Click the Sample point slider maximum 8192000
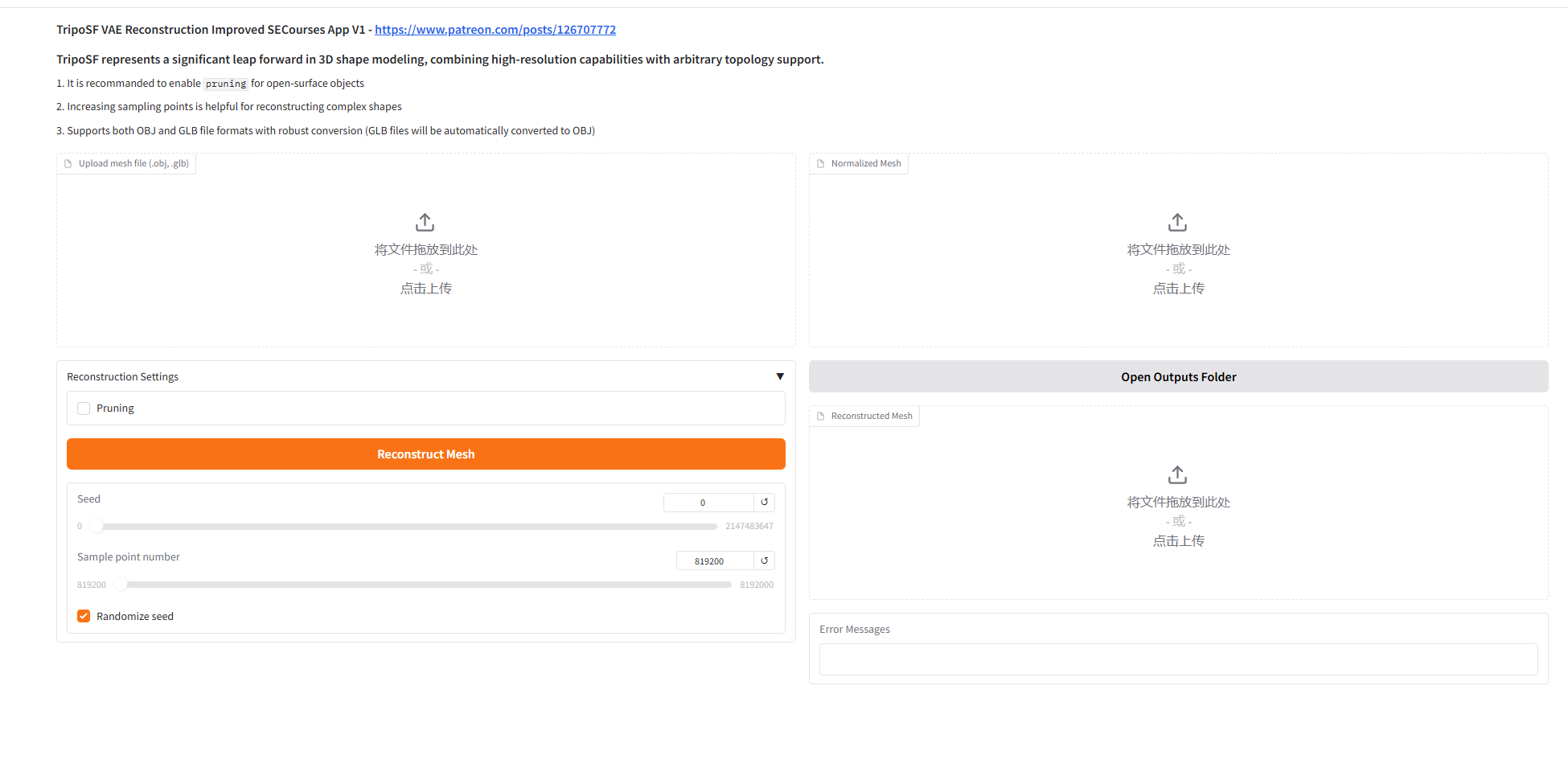 757,585
